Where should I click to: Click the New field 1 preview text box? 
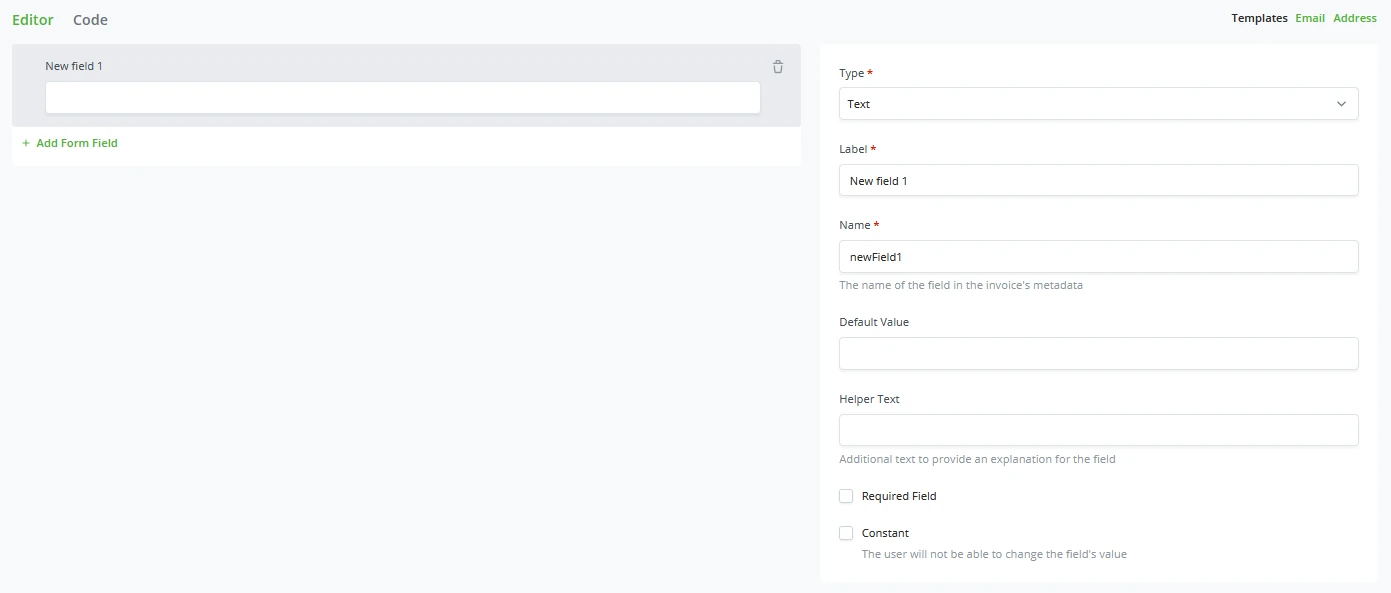pyautogui.click(x=402, y=98)
